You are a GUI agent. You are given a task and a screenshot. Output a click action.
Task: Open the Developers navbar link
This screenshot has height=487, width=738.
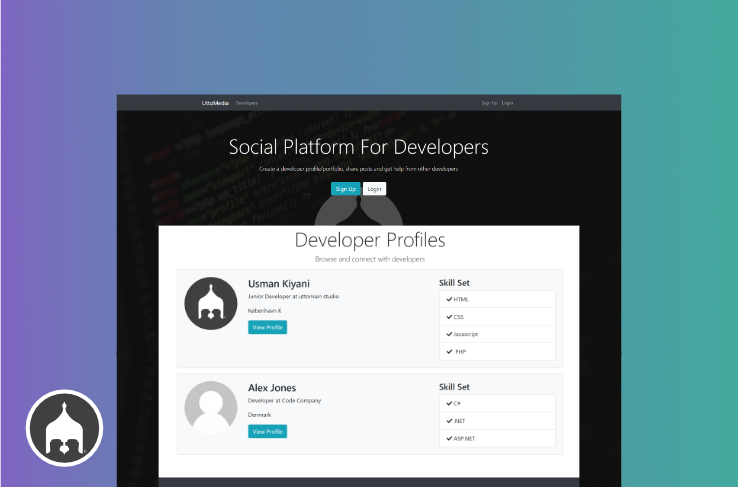pos(247,103)
